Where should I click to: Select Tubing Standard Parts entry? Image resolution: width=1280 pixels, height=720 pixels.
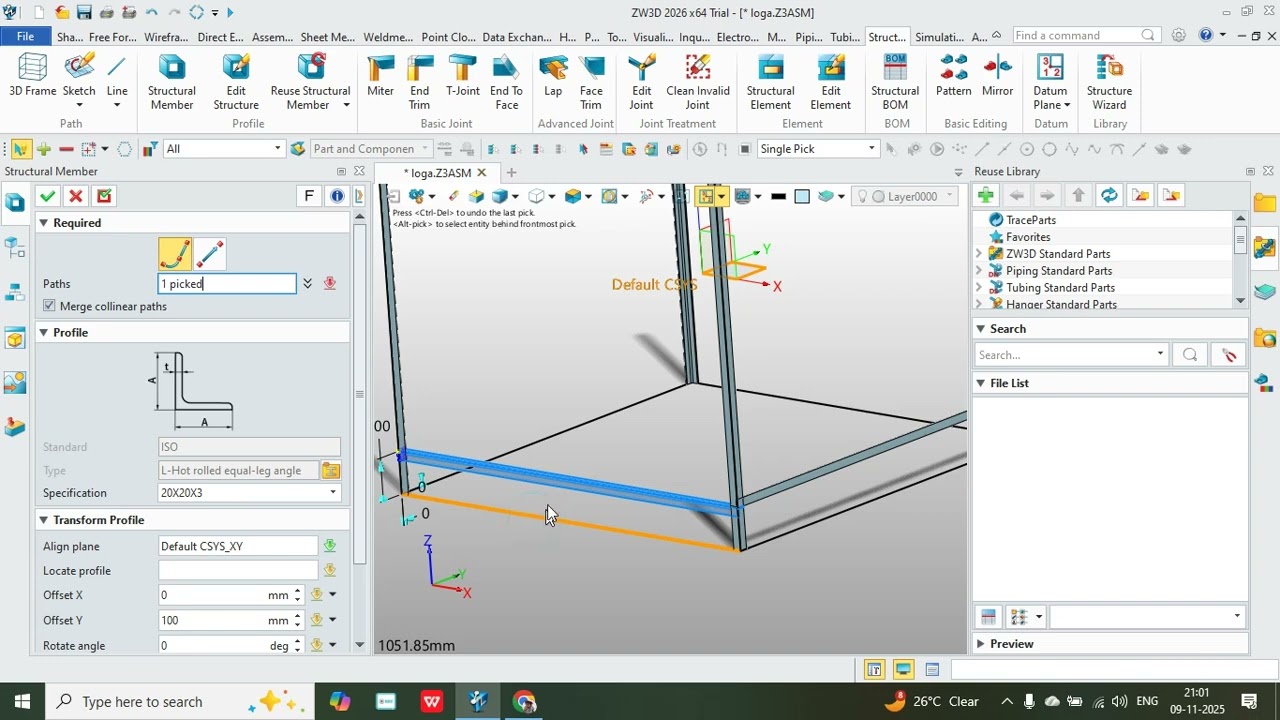point(1060,288)
